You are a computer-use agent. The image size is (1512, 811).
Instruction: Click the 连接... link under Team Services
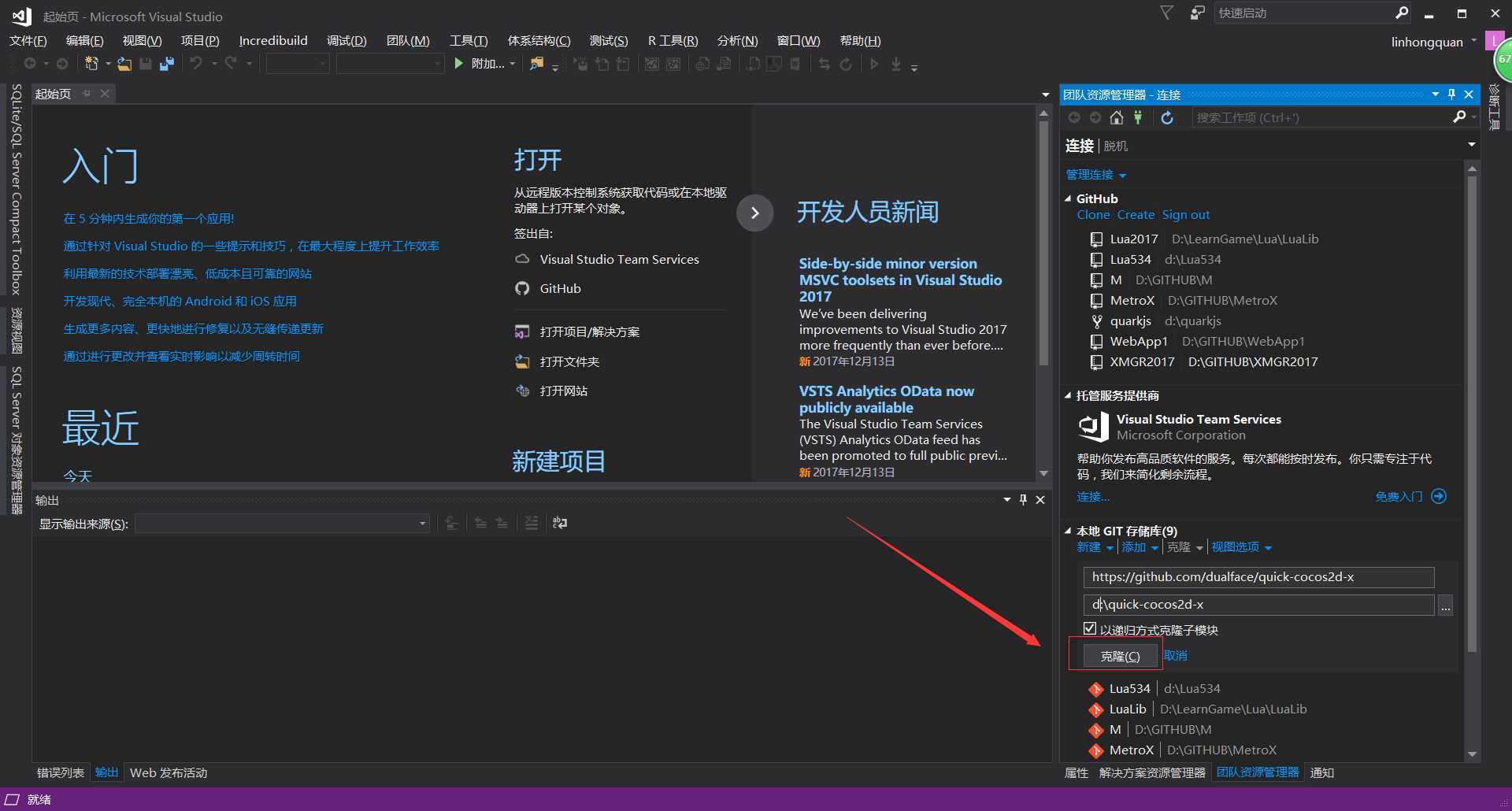tap(1093, 497)
